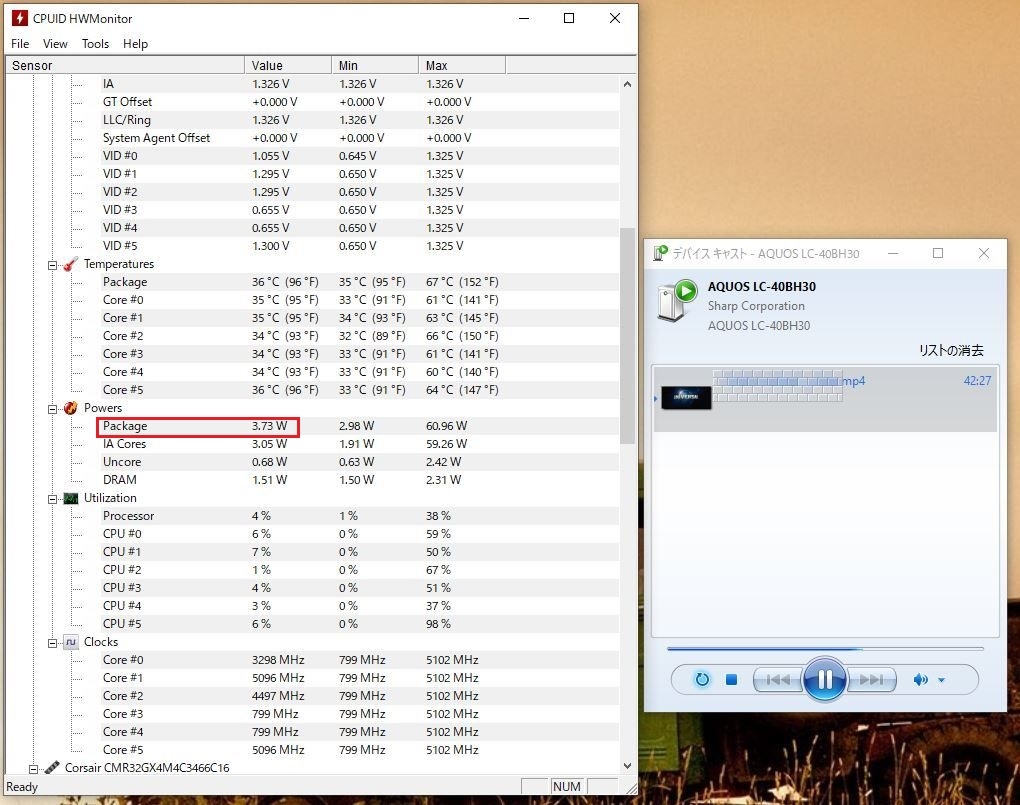Viewport: 1020px width, 805px height.
Task: Collapse the Clocks tree node
Action: [x=53, y=643]
